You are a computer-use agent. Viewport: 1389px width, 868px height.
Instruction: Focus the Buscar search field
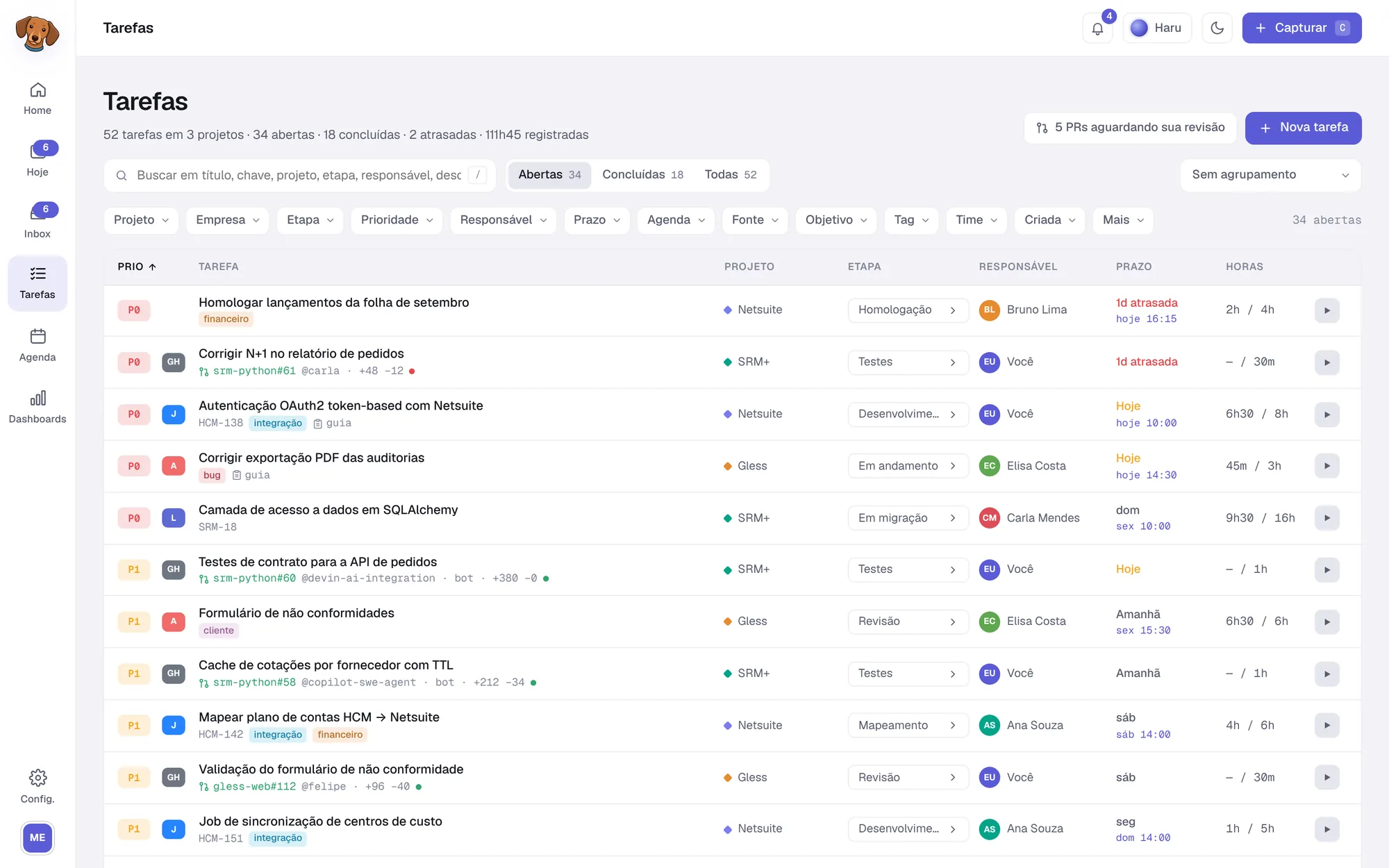point(299,175)
